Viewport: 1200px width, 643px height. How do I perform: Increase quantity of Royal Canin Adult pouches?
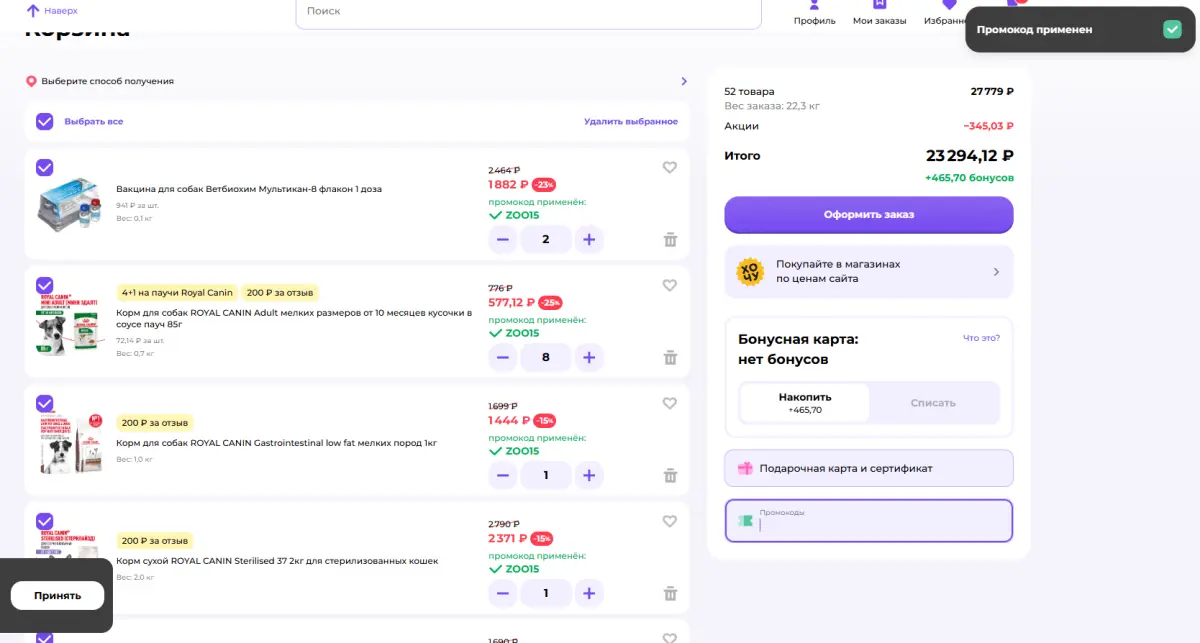click(589, 357)
